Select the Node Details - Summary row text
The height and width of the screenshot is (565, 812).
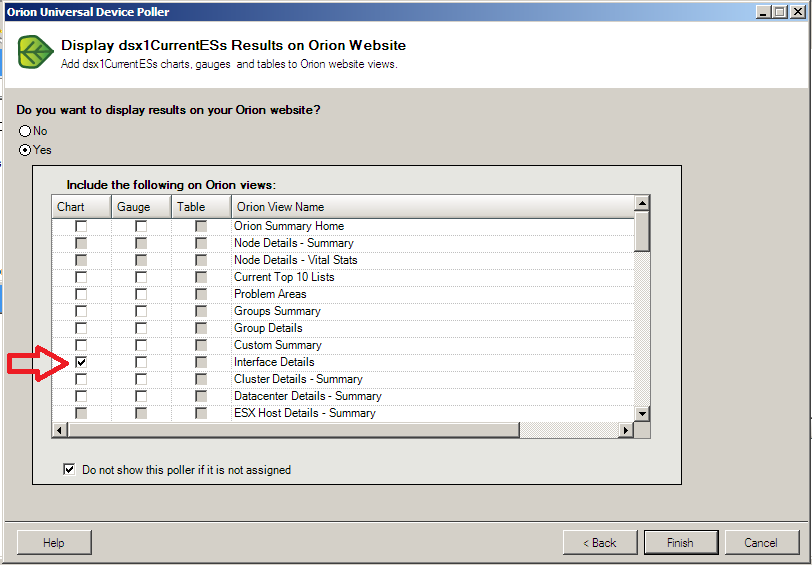pyautogui.click(x=293, y=243)
